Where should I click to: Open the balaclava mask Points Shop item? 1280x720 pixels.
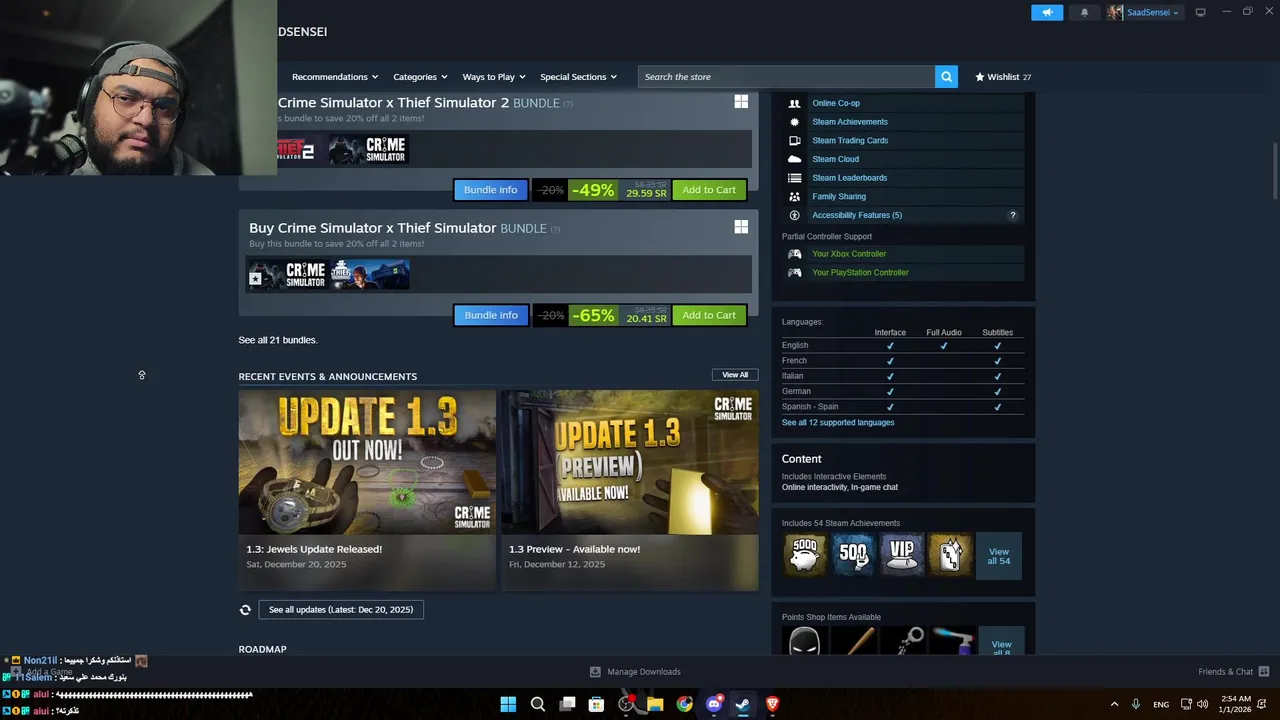pos(805,641)
